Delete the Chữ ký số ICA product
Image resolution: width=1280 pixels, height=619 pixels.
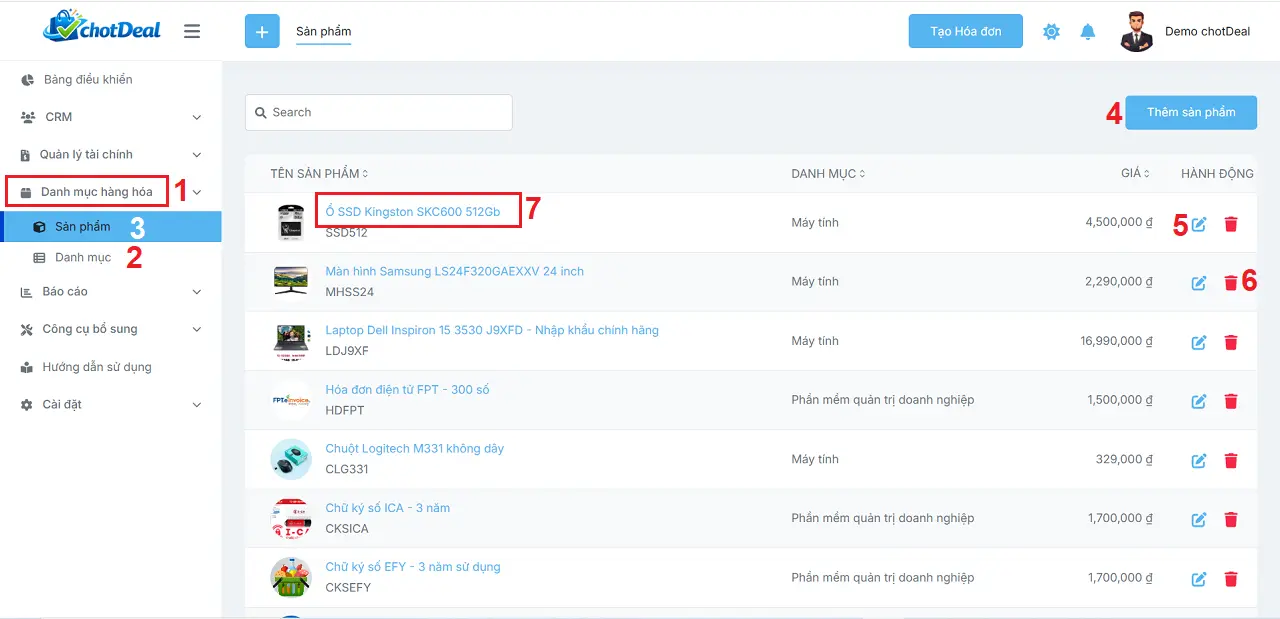point(1230,520)
